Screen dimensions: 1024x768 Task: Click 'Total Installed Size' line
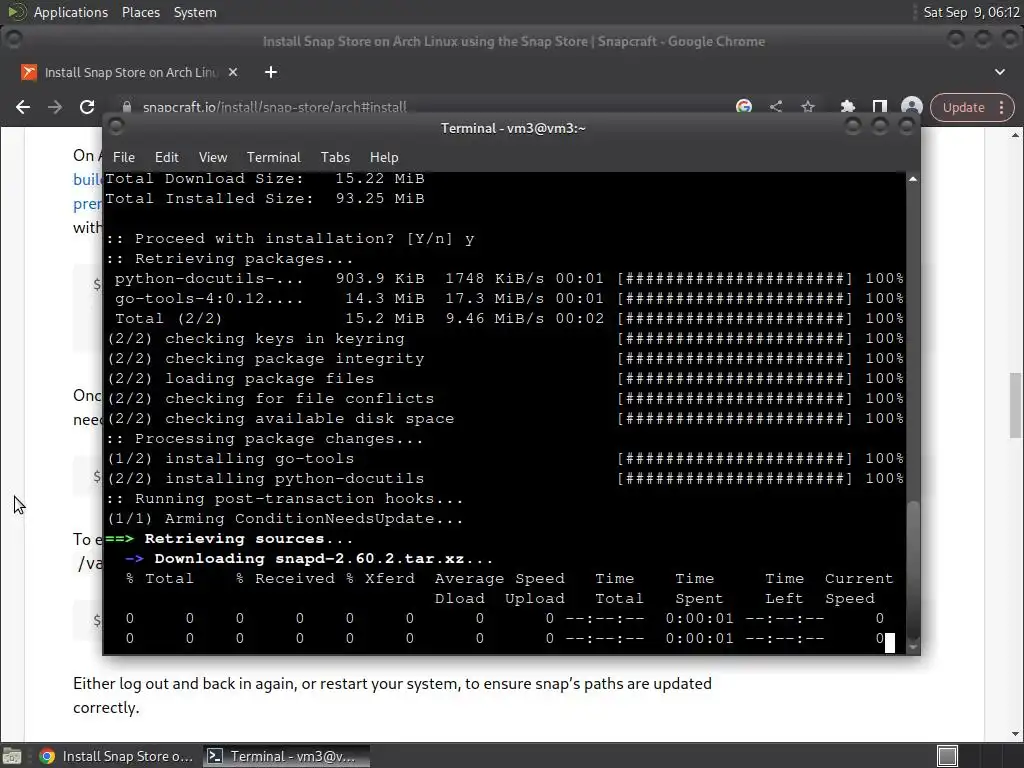[265, 199]
